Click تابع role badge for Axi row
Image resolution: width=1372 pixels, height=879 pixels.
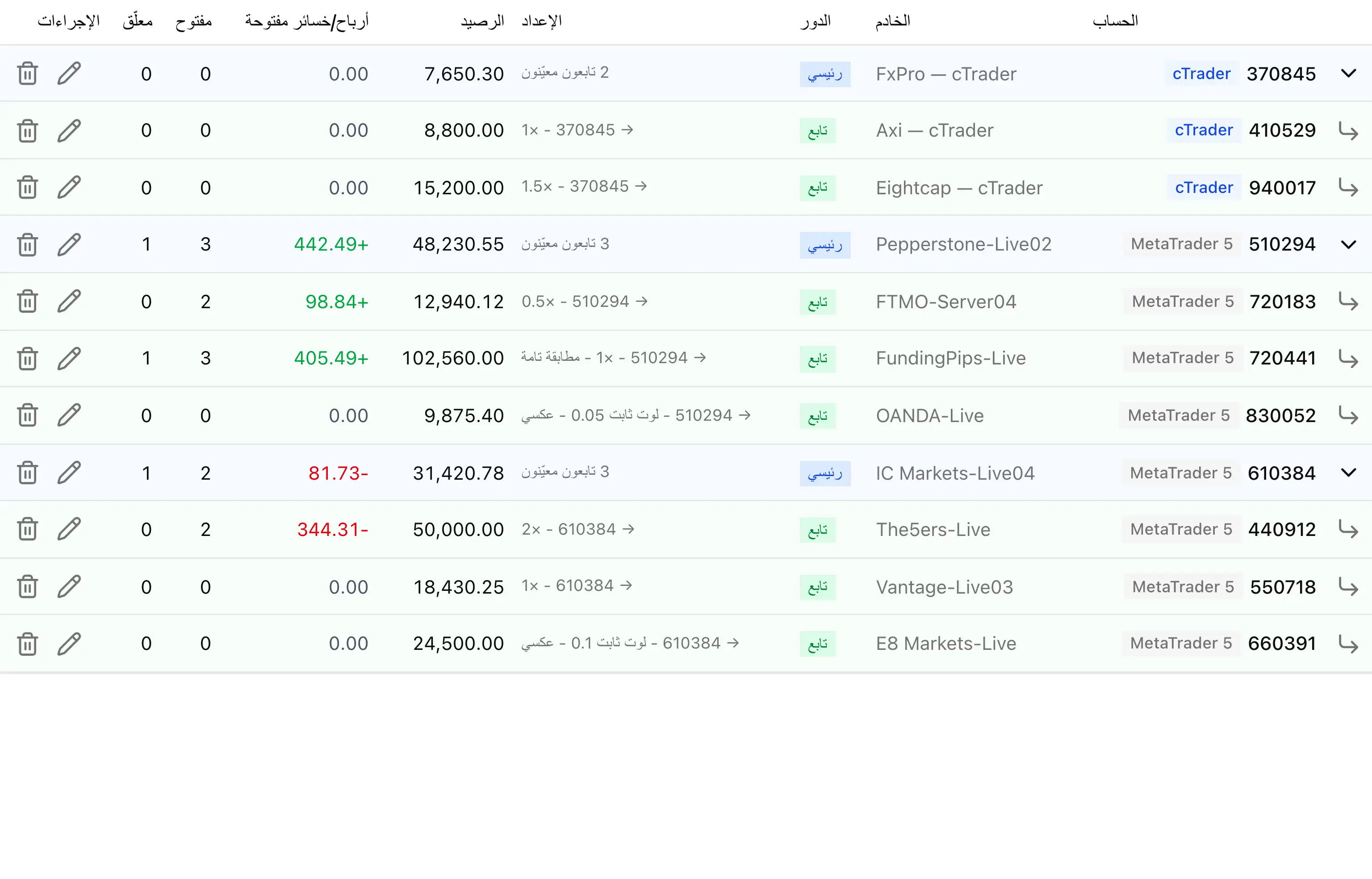tap(818, 131)
